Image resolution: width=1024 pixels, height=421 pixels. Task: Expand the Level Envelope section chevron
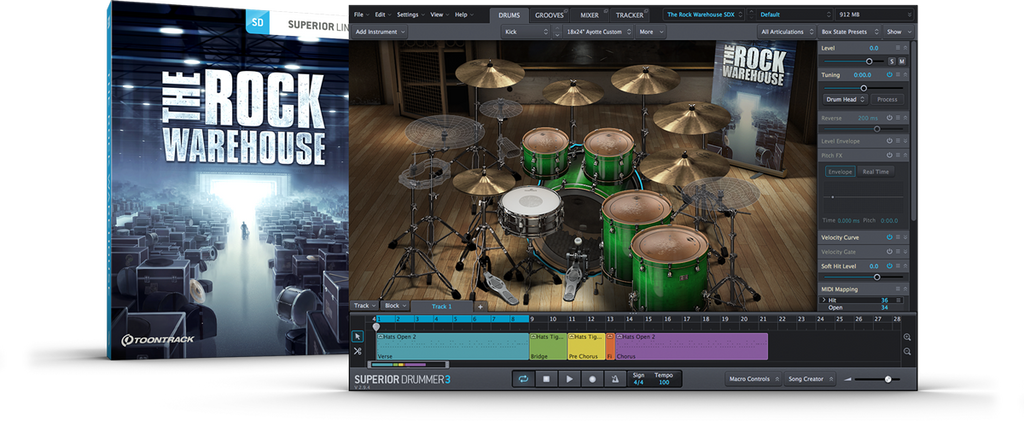[904, 141]
